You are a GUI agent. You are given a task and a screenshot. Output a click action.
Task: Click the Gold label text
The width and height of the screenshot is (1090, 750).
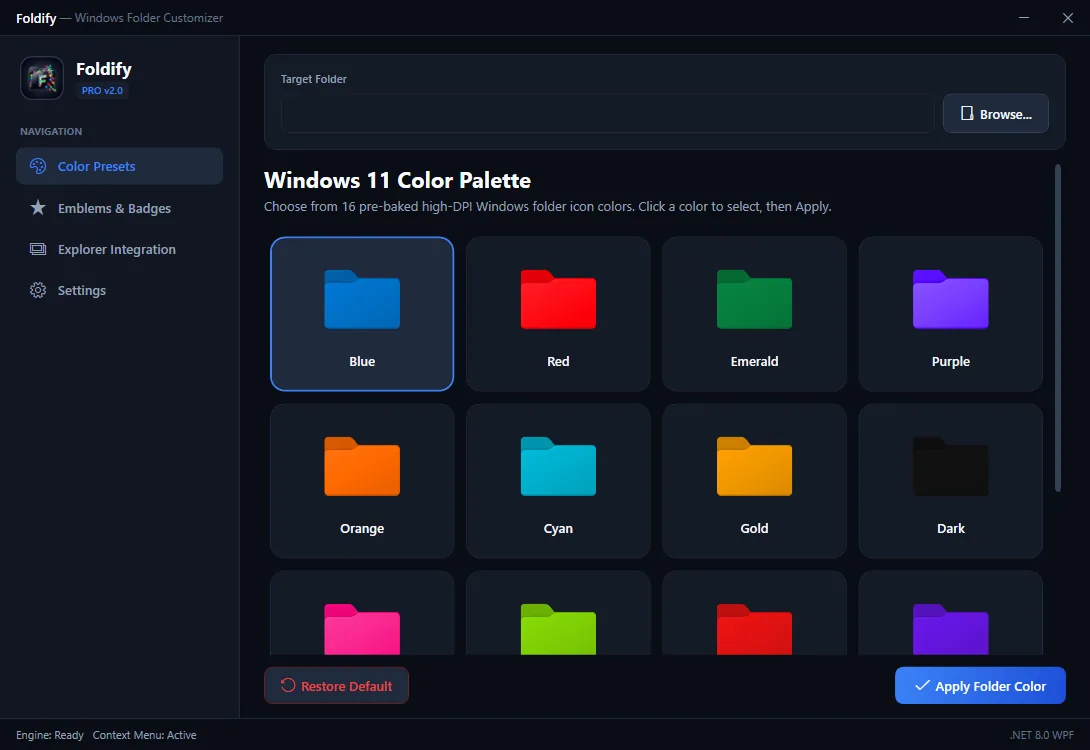pyautogui.click(x=754, y=528)
